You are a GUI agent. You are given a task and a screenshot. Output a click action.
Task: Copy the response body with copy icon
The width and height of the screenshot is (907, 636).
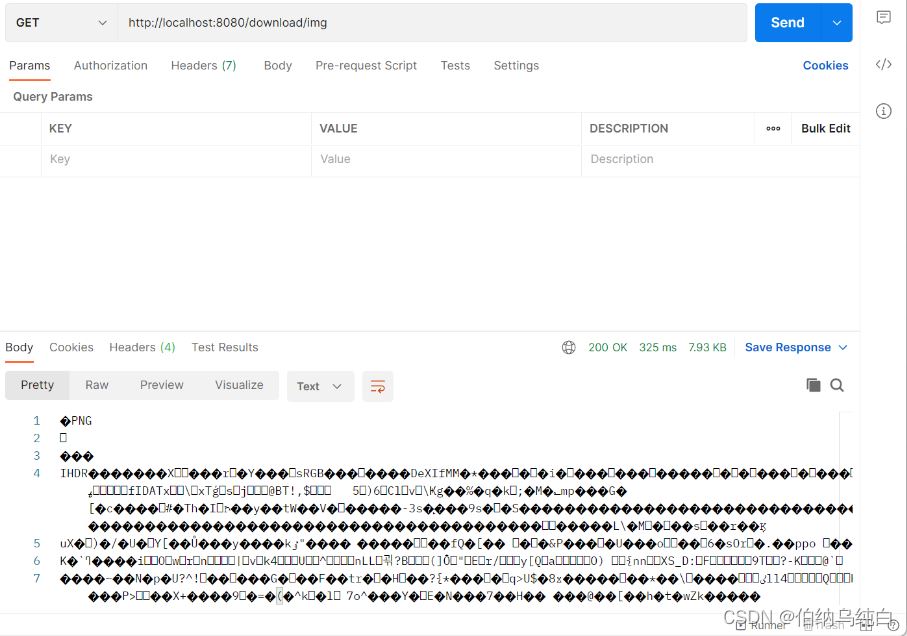click(x=813, y=385)
